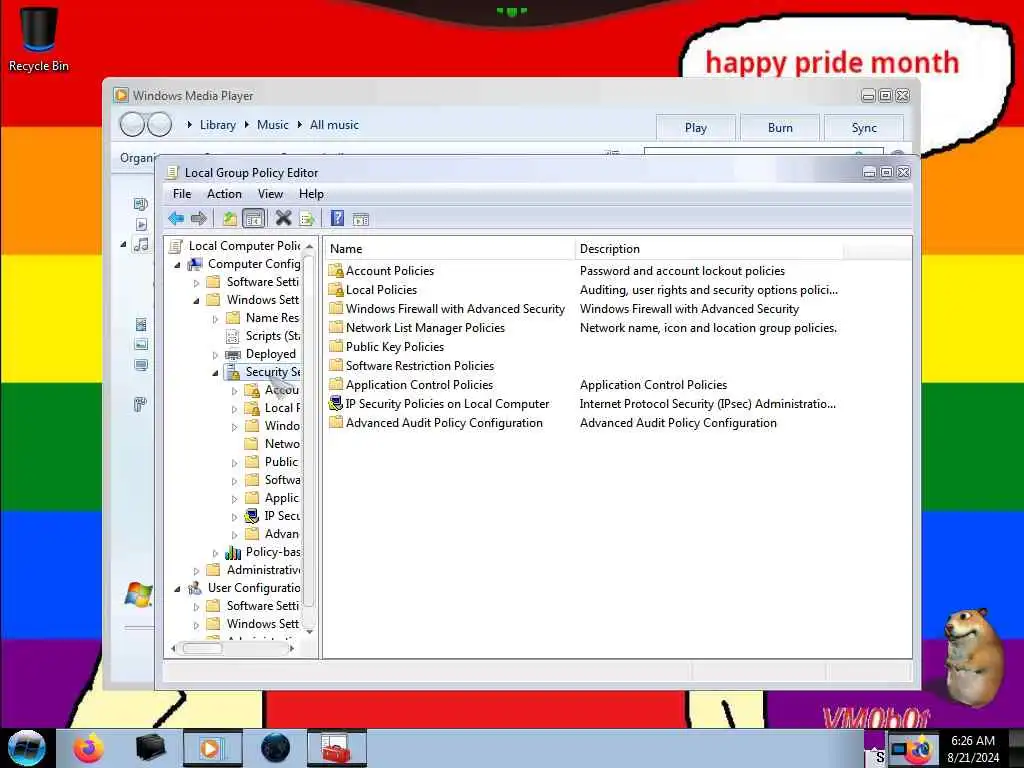Select IP Security tree item
This screenshot has width=1024, height=768.
pos(273,516)
